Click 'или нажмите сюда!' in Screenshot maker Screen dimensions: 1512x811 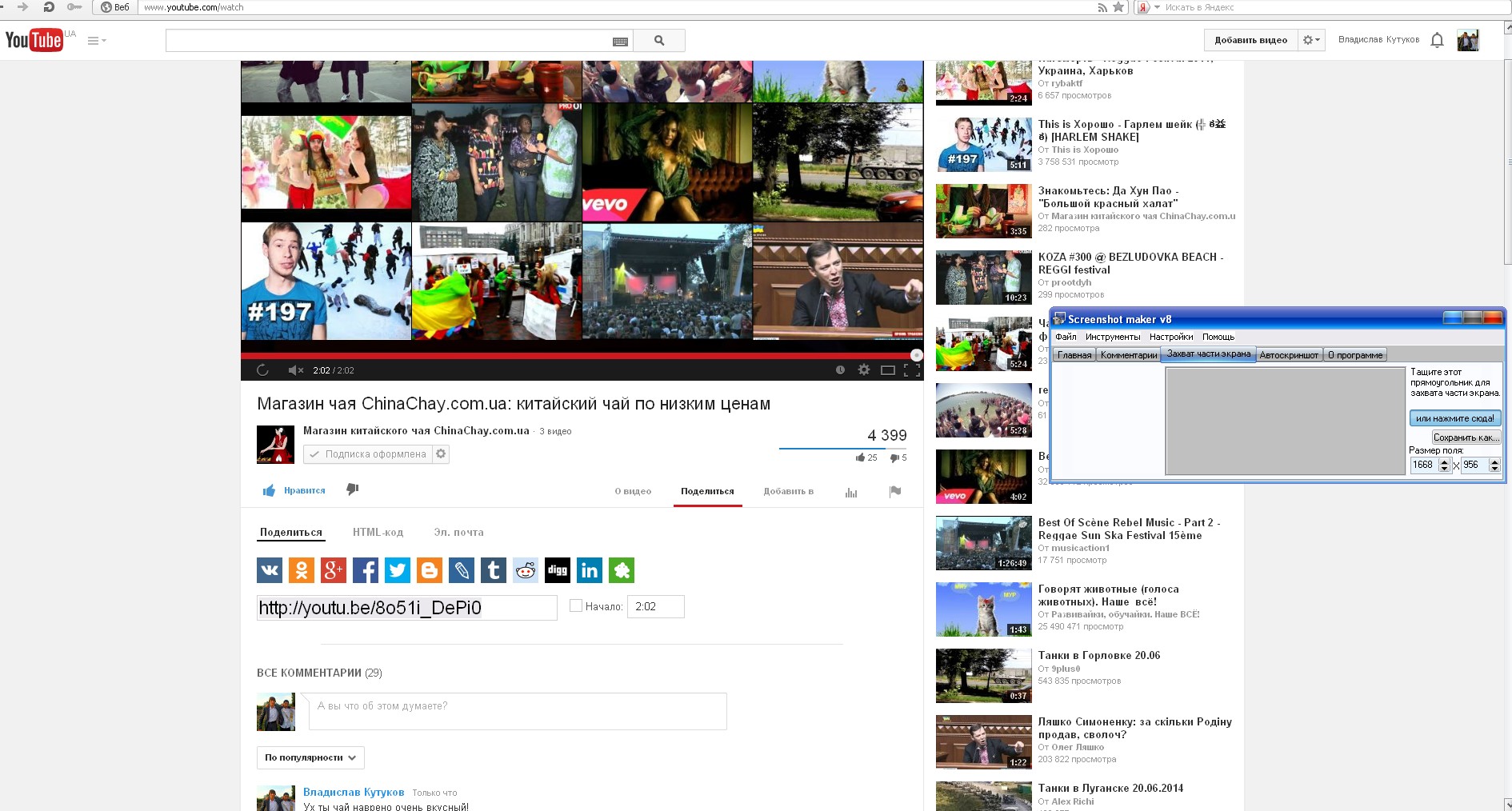click(1454, 417)
